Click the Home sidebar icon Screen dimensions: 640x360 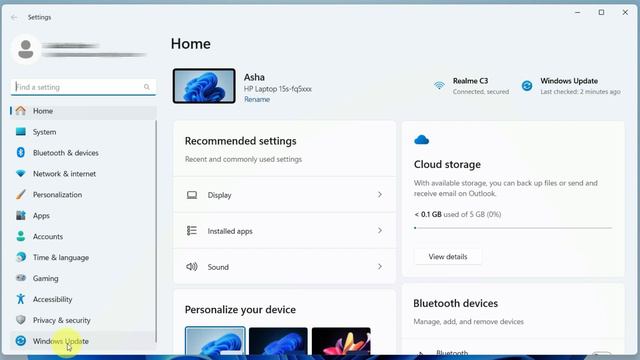[20, 111]
